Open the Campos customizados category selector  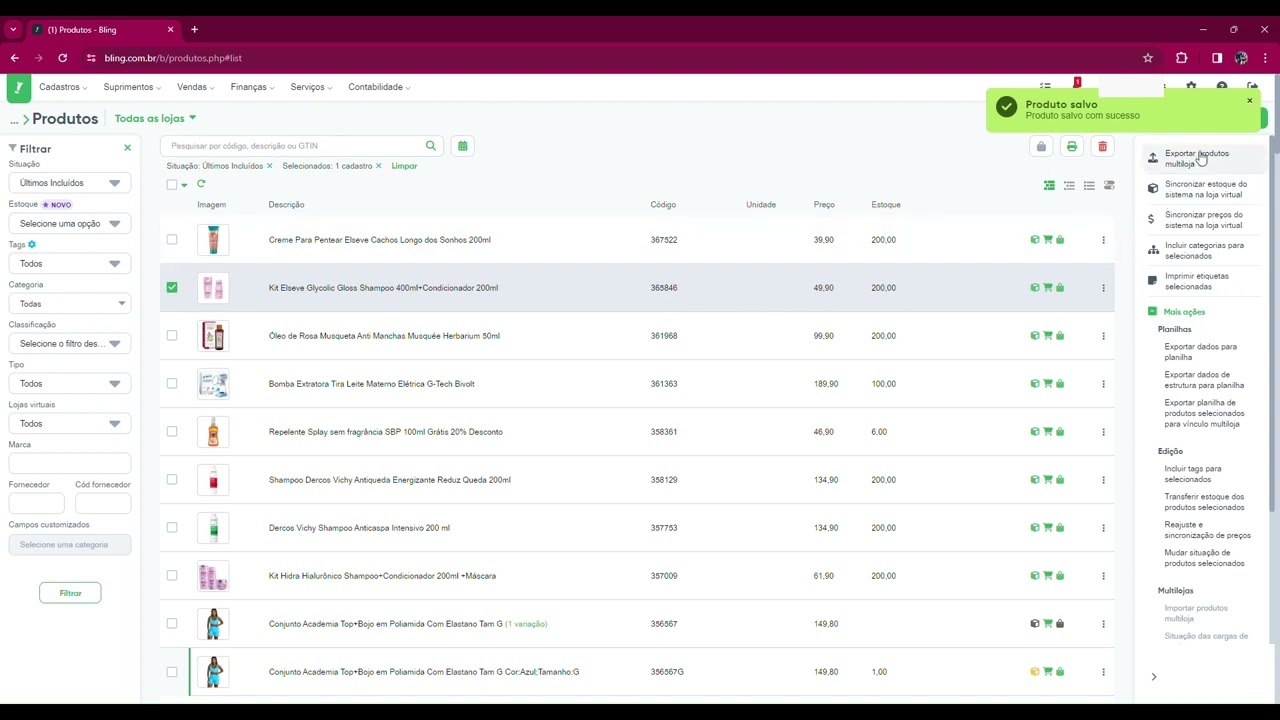(x=70, y=545)
